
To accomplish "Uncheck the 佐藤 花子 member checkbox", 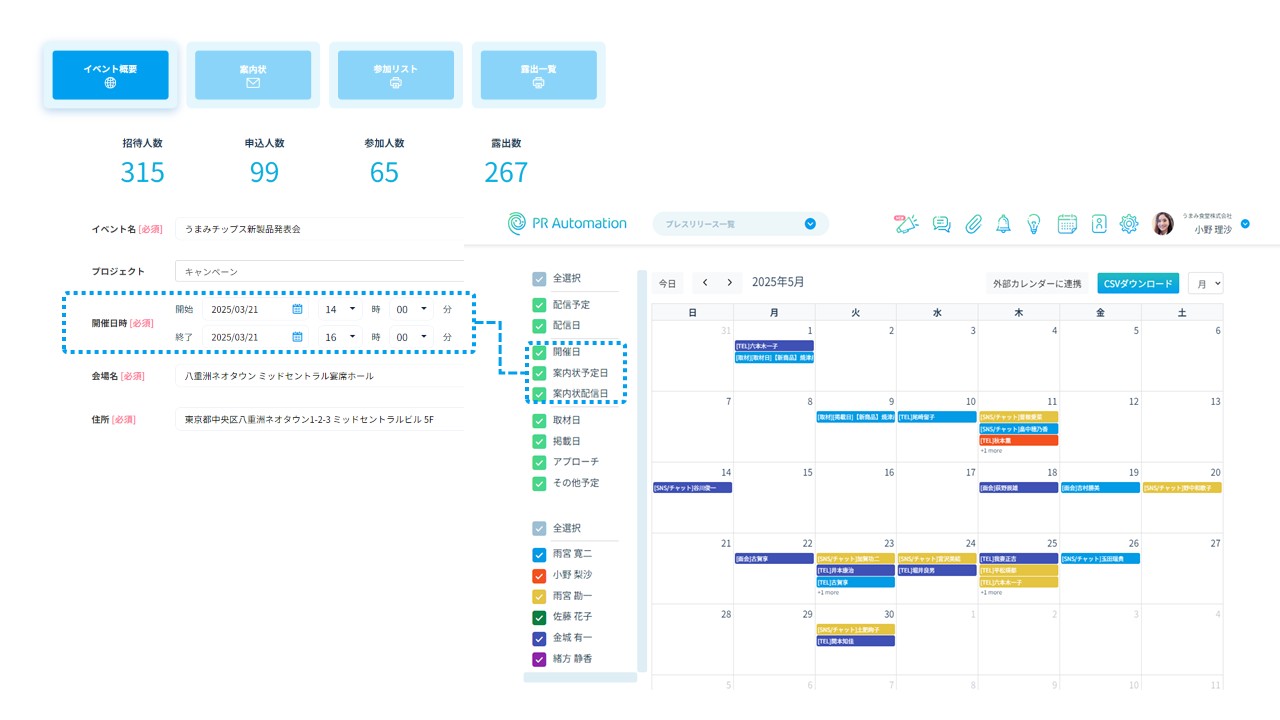I will click(x=540, y=617).
